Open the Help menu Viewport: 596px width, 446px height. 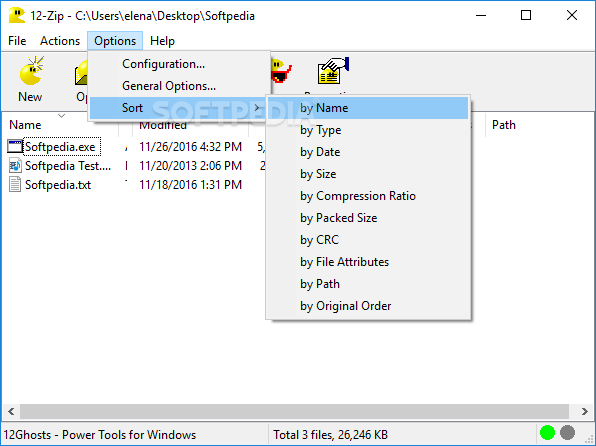[162, 41]
